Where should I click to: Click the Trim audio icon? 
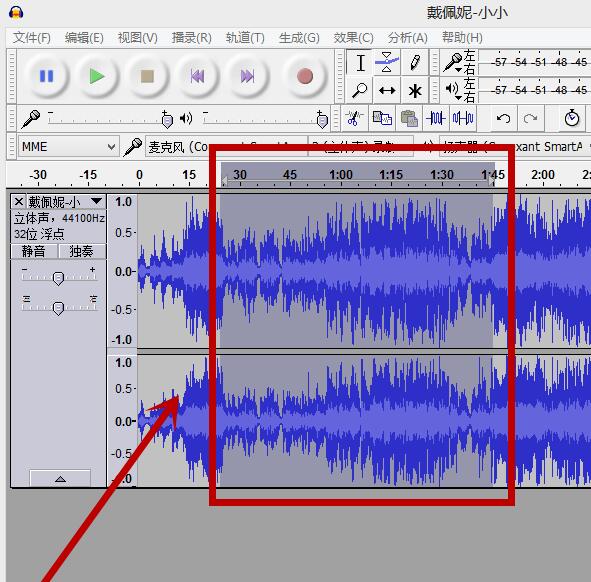[x=436, y=118]
